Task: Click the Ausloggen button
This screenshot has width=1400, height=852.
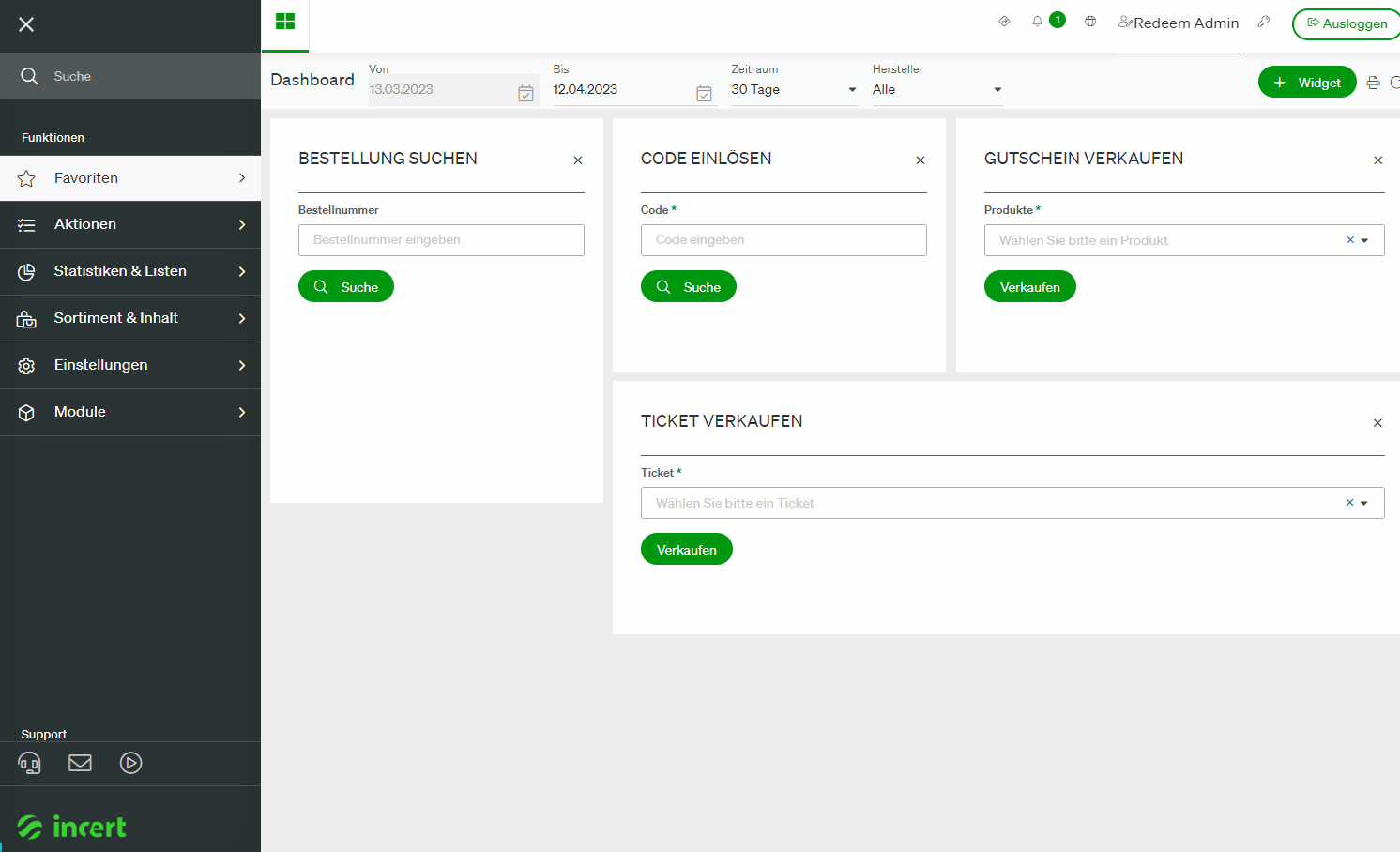Action: pyautogui.click(x=1347, y=23)
